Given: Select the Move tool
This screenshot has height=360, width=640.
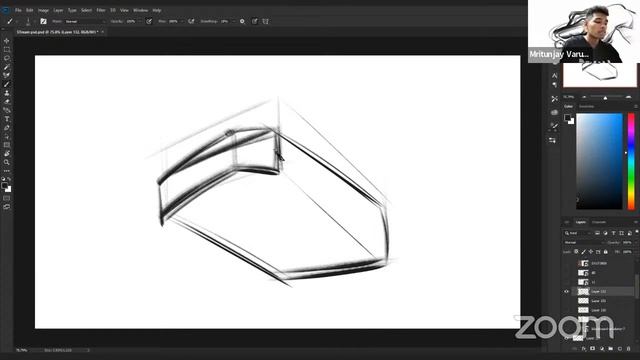Looking at the screenshot, I should (x=7, y=41).
